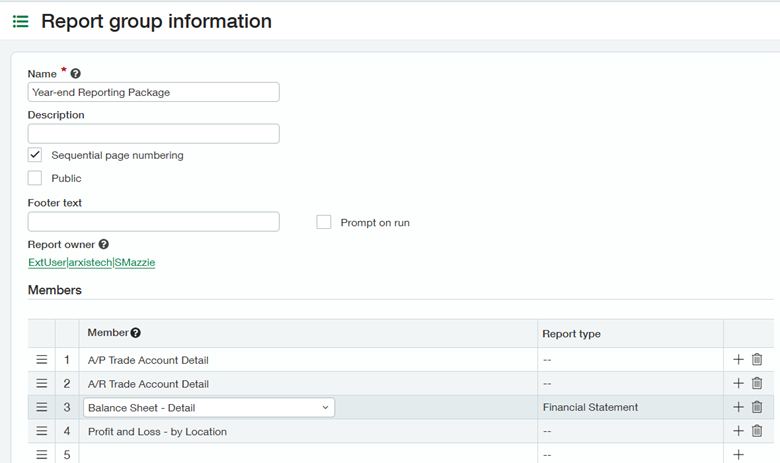
Task: Uncheck Sequential page numbering
Action: [x=35, y=155]
